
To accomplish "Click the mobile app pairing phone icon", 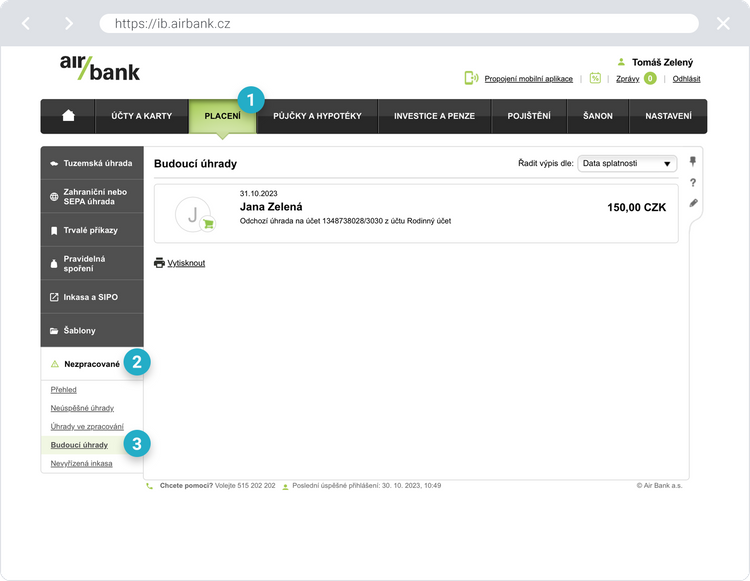I will pyautogui.click(x=471, y=78).
